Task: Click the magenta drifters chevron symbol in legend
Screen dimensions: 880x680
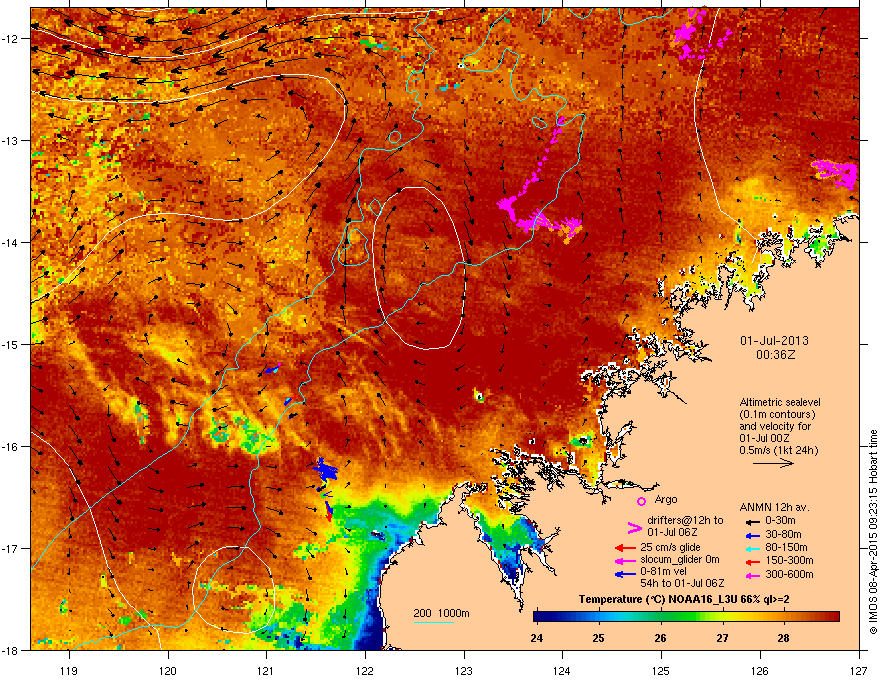Action: tap(634, 527)
